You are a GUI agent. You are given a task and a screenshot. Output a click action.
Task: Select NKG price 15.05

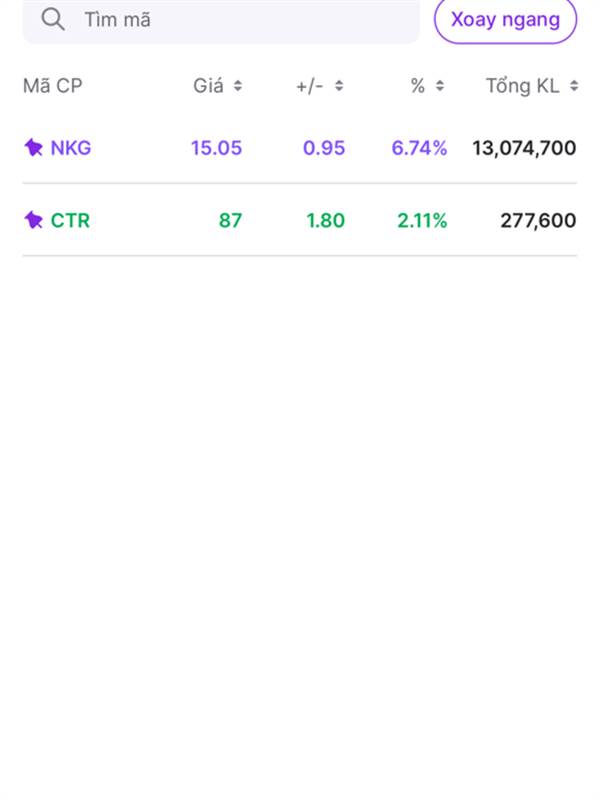216,148
